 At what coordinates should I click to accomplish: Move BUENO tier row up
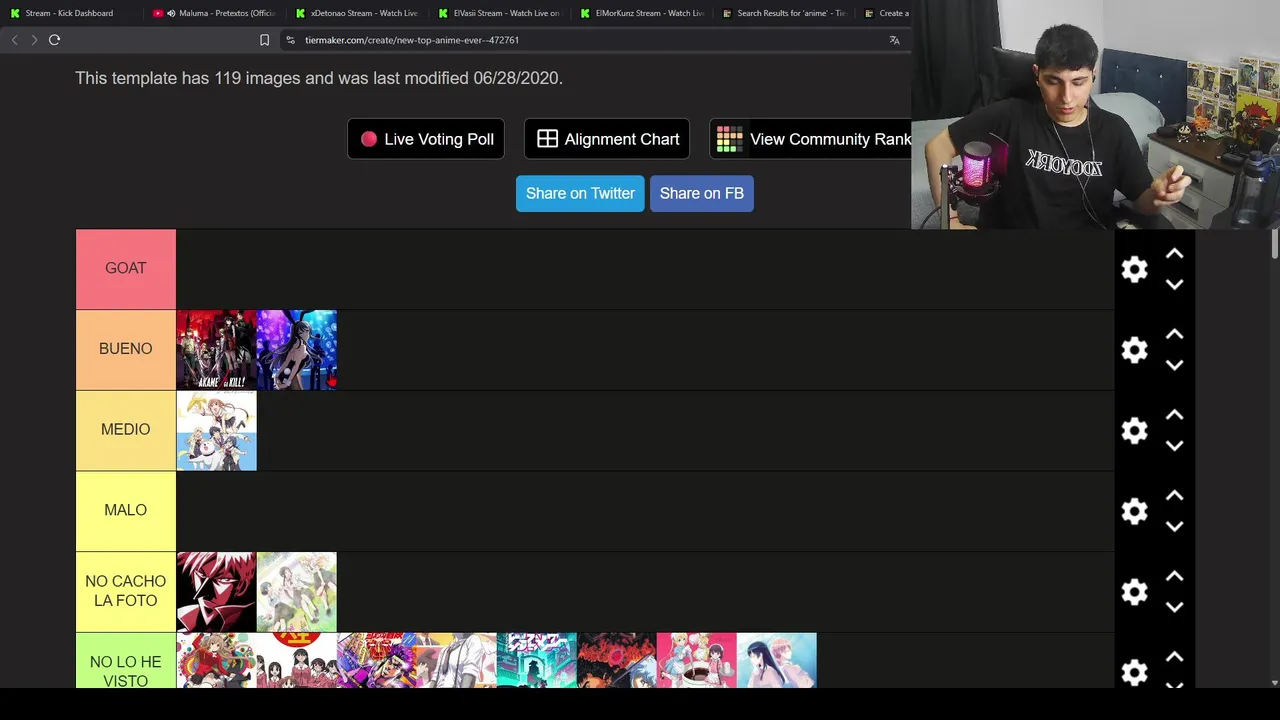pyautogui.click(x=1175, y=334)
